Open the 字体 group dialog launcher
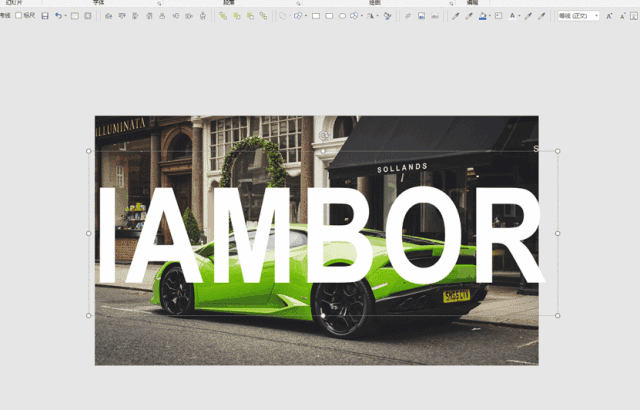Image resolution: width=640 pixels, height=410 pixels. point(159,3)
